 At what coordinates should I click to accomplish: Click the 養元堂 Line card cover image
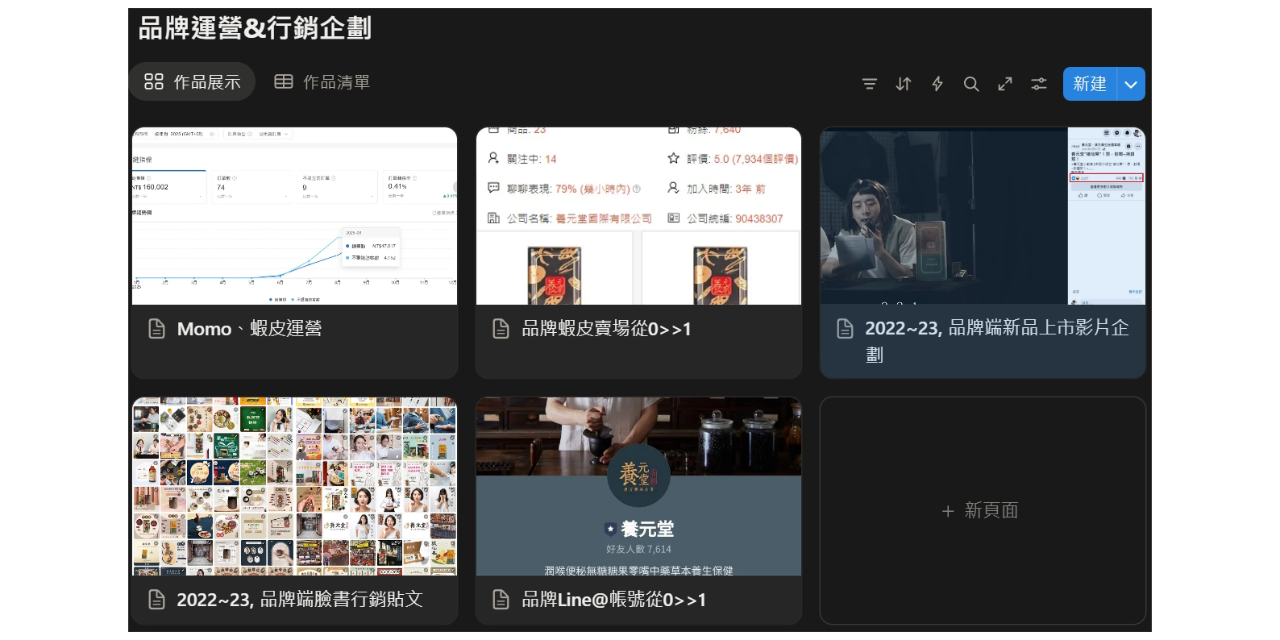click(x=638, y=487)
